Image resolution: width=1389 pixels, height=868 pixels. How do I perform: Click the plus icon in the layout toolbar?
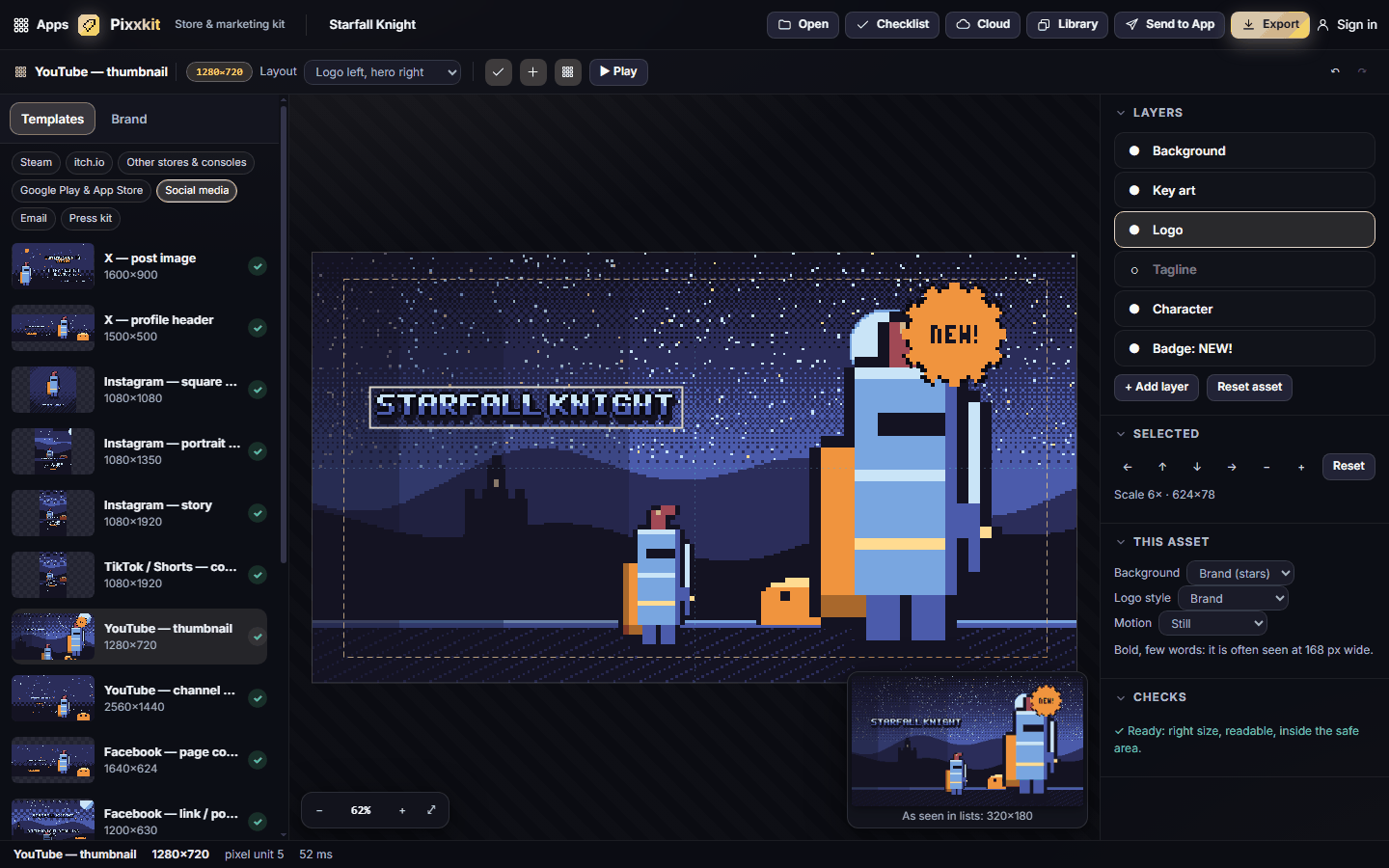click(x=533, y=72)
